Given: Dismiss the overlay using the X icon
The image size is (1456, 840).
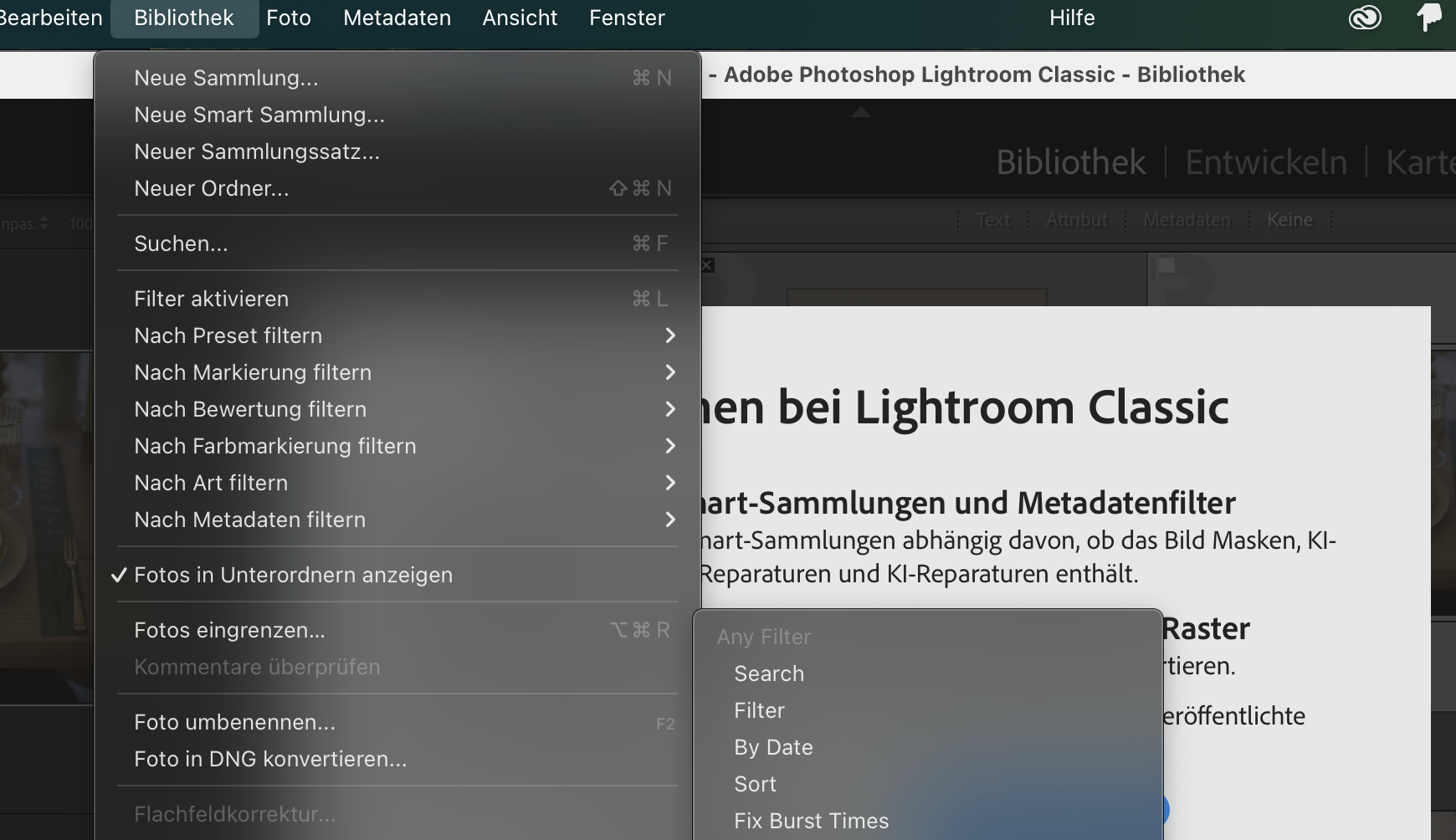Looking at the screenshot, I should coord(707,264).
